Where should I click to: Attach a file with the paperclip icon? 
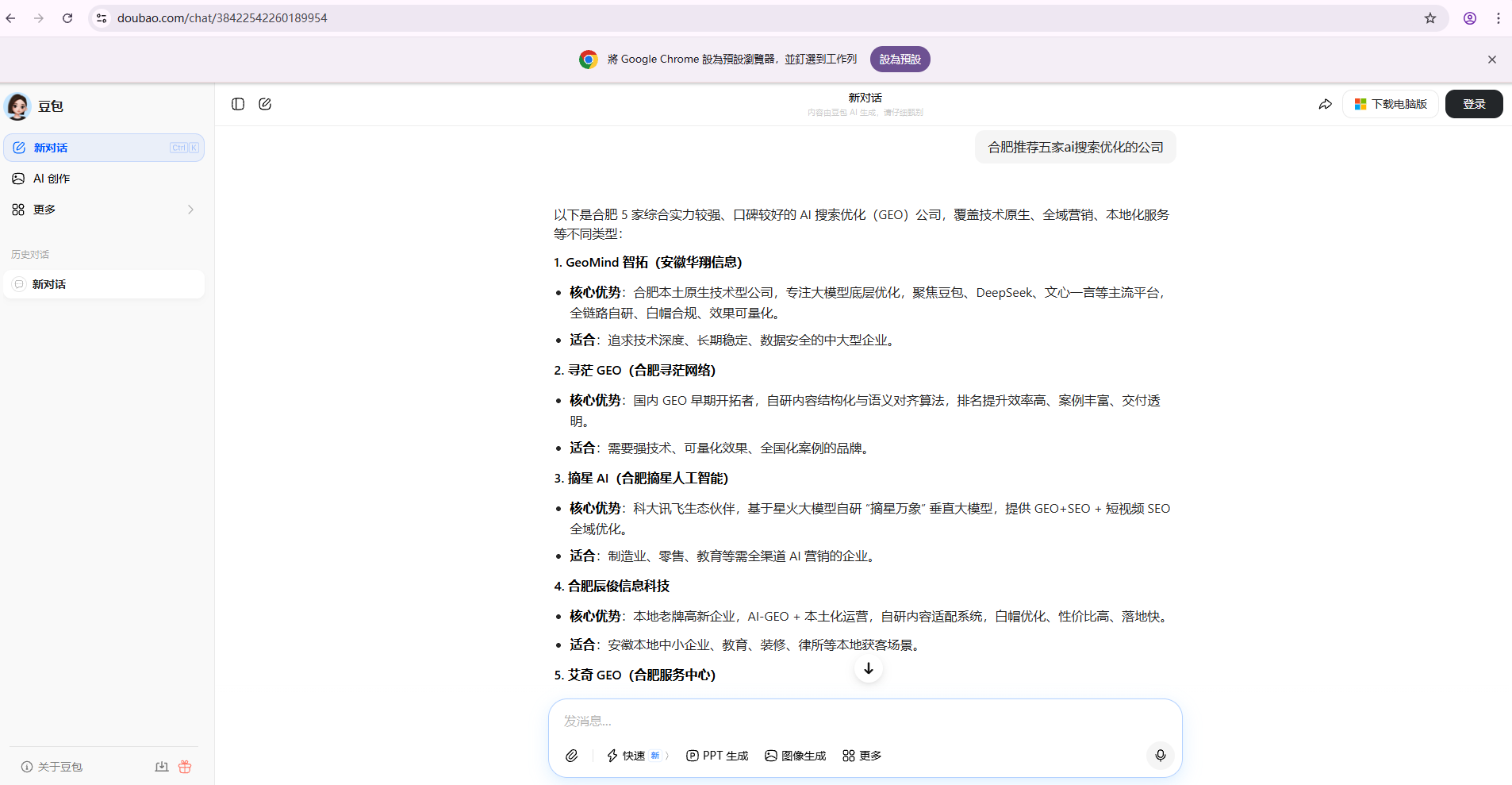click(572, 756)
